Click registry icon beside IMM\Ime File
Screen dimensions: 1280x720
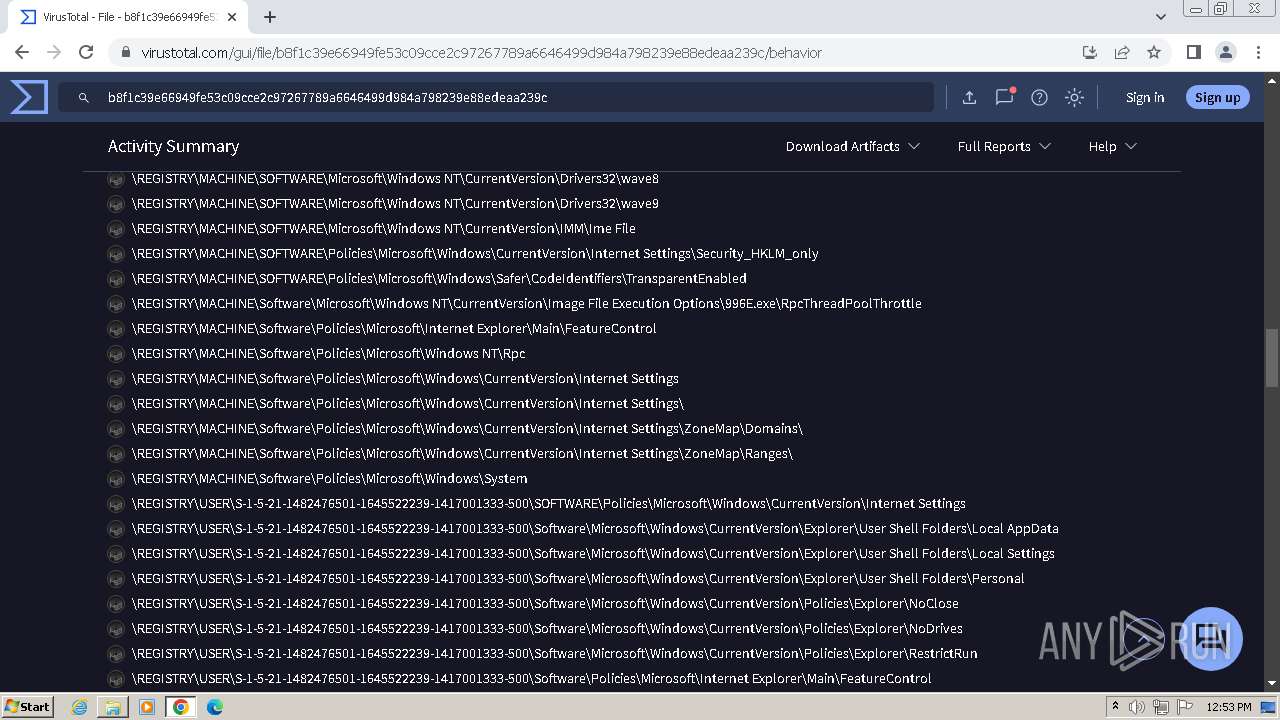[x=116, y=229]
